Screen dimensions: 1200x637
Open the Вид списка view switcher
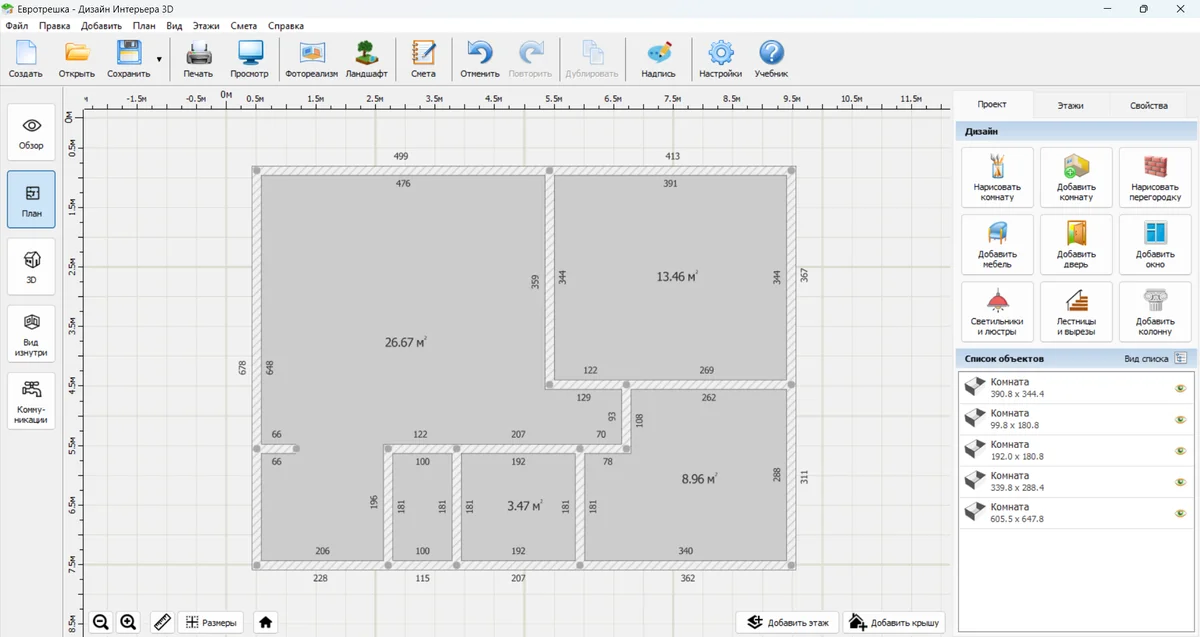pos(1180,358)
